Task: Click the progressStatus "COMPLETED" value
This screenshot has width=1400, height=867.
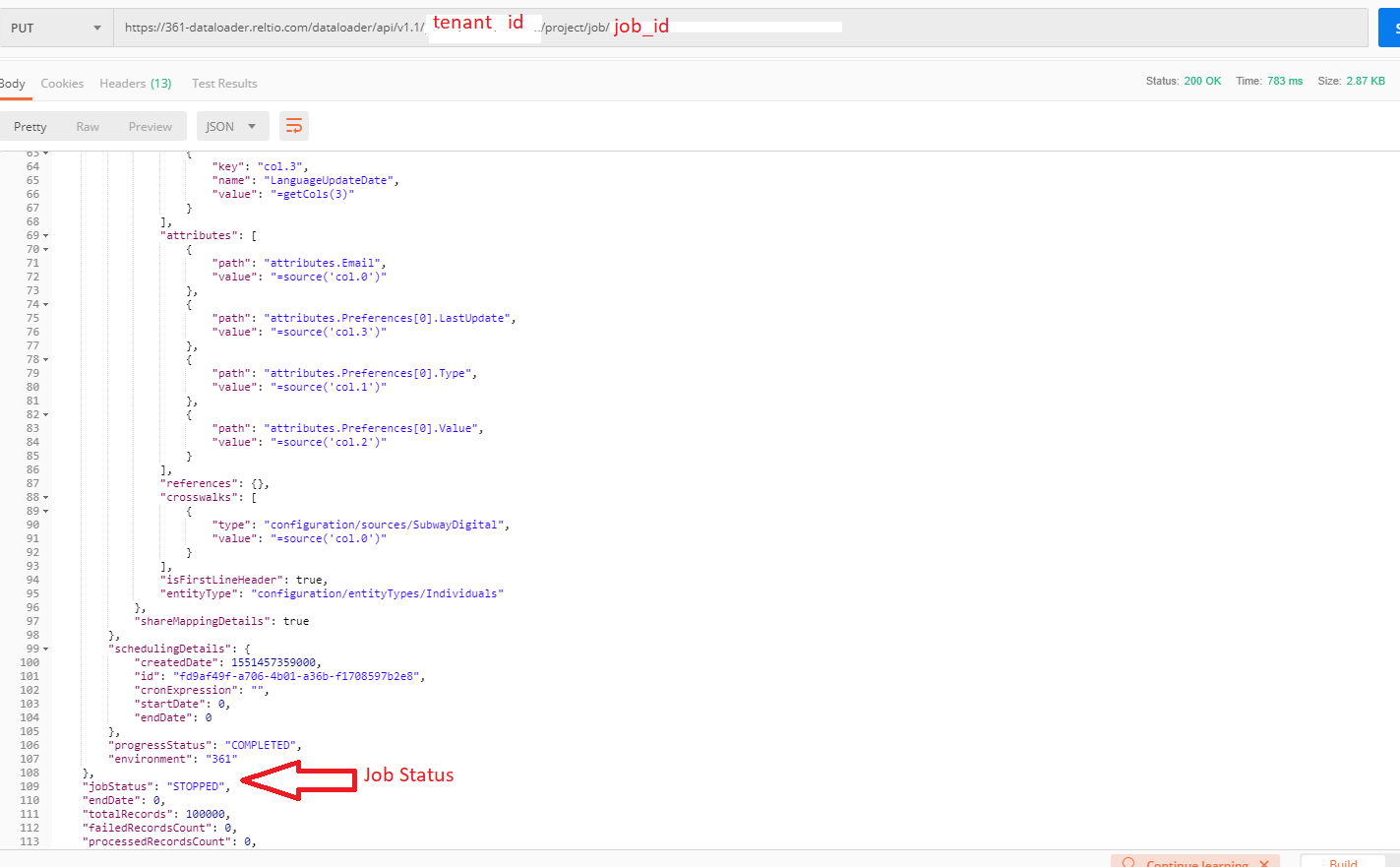Action: (261, 745)
